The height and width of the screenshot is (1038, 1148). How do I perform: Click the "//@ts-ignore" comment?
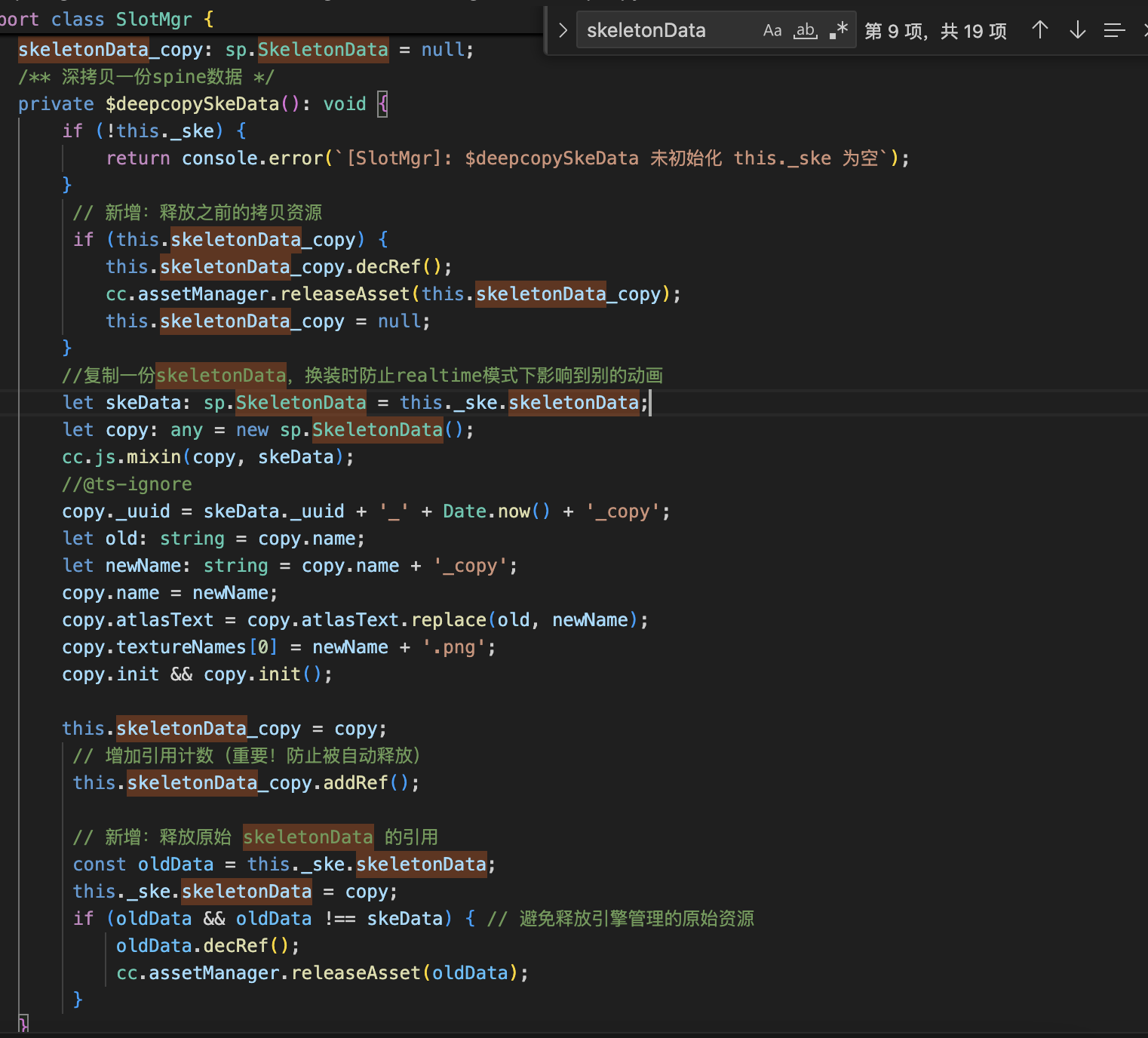click(127, 484)
